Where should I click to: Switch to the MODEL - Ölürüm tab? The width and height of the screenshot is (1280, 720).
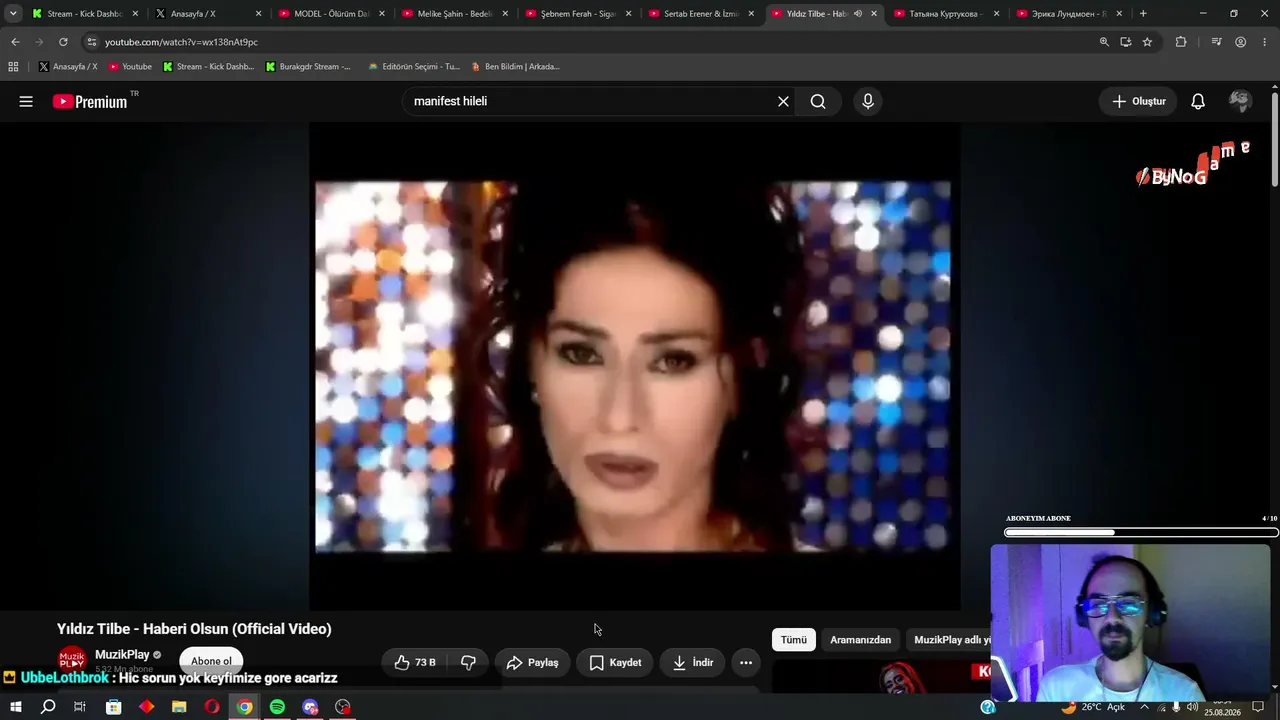click(331, 14)
